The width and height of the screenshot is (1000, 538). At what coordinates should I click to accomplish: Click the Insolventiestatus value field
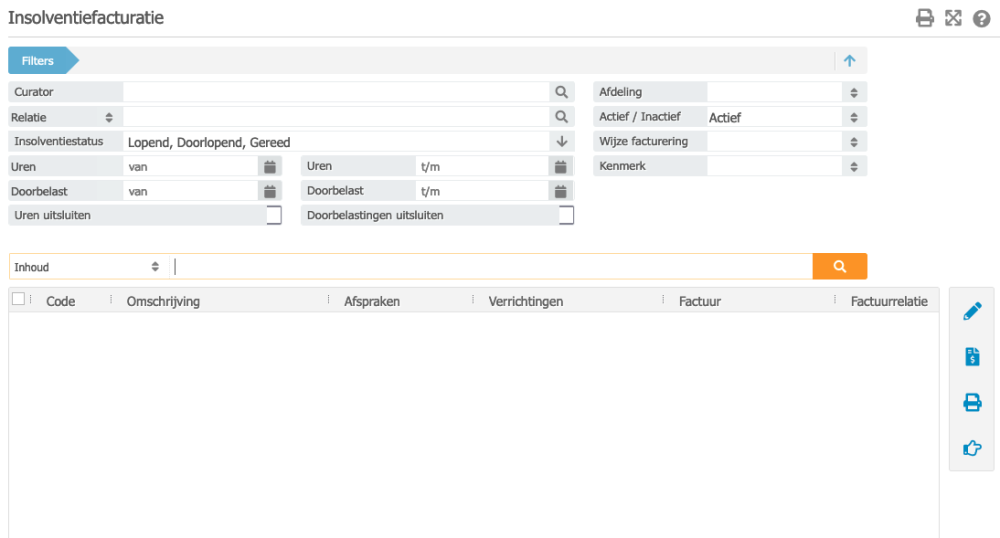[336, 142]
